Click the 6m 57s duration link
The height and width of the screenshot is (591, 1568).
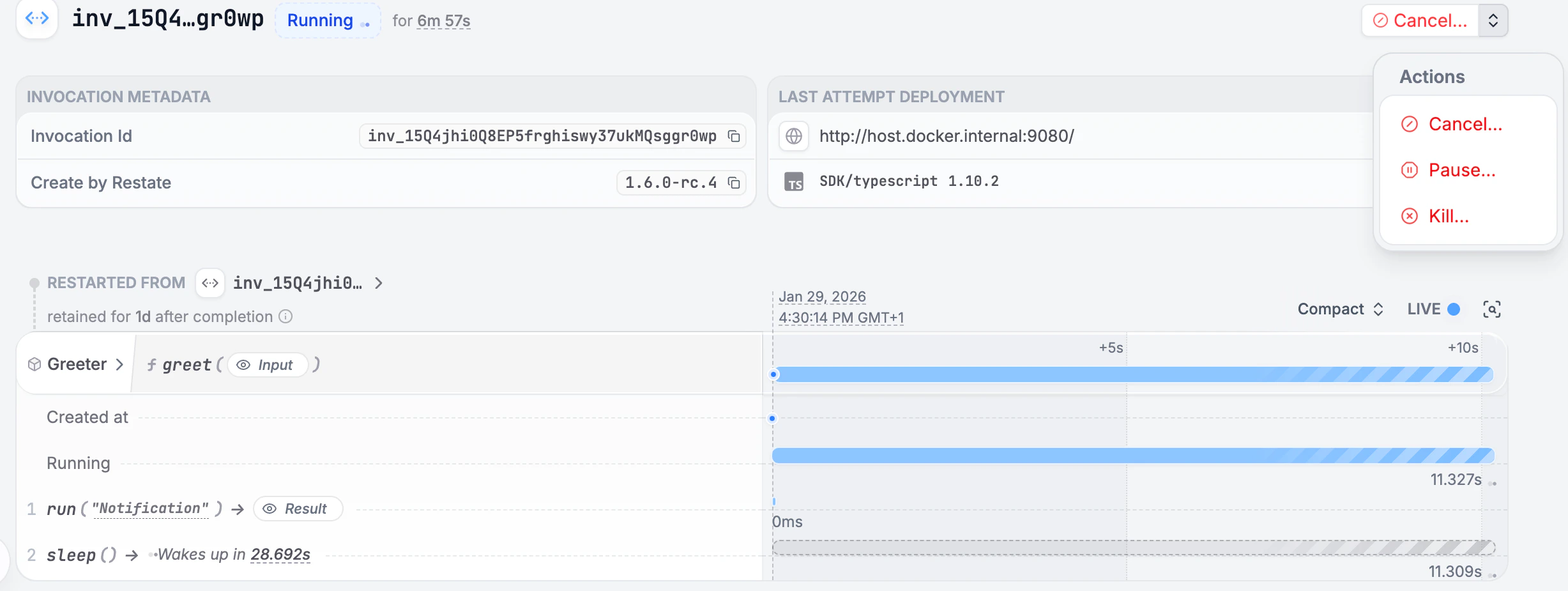pos(443,20)
